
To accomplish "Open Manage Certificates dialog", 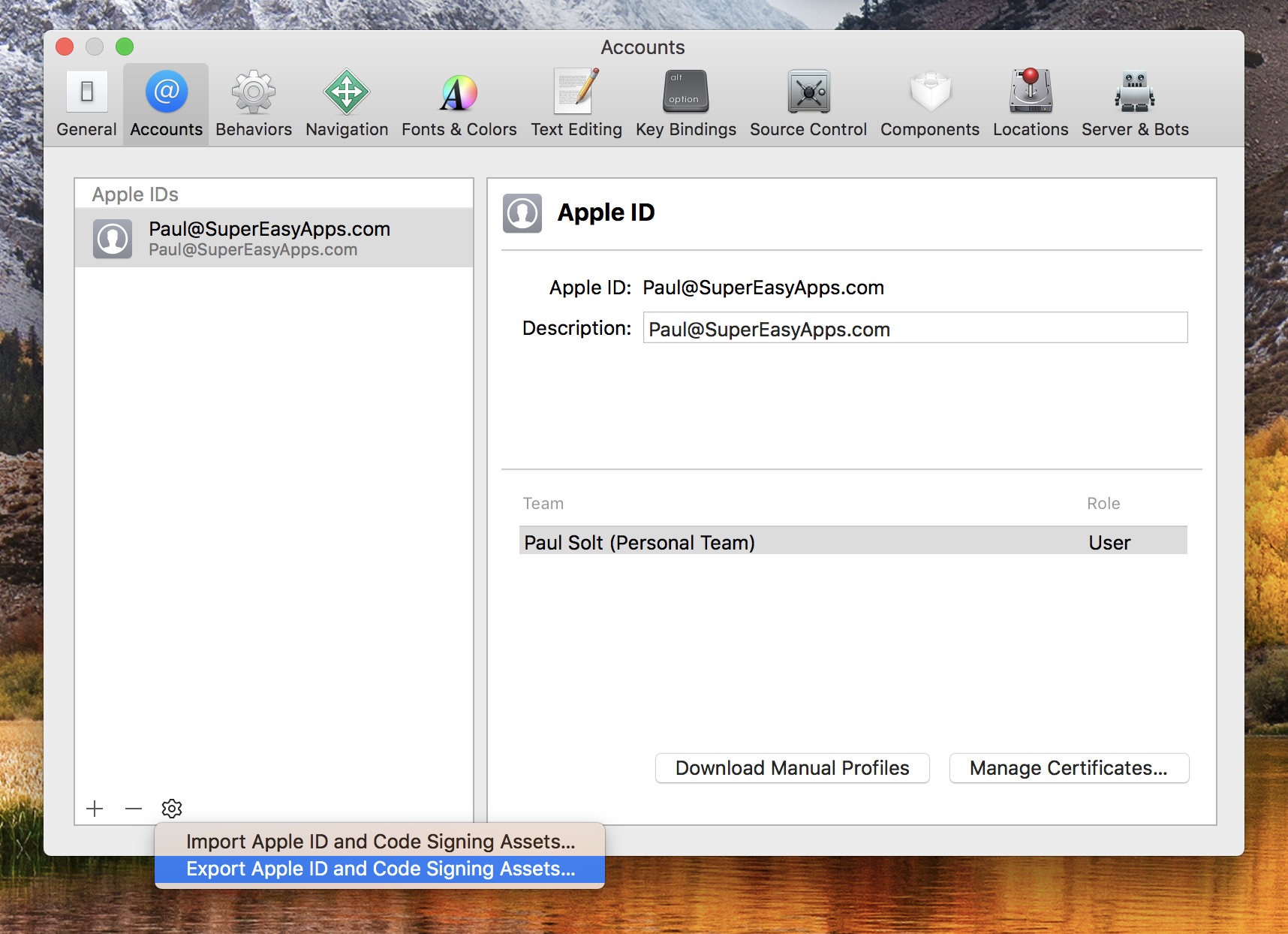I will pos(1069,768).
